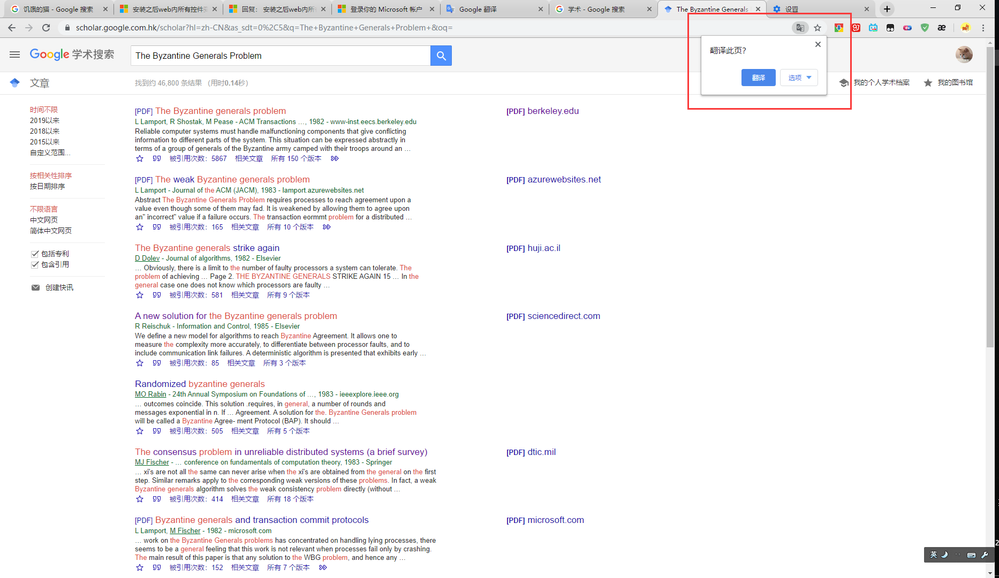This screenshot has height=578, width=999.
Task: Open the hamburger menu beside Google Scholar logo
Action: (x=15, y=55)
